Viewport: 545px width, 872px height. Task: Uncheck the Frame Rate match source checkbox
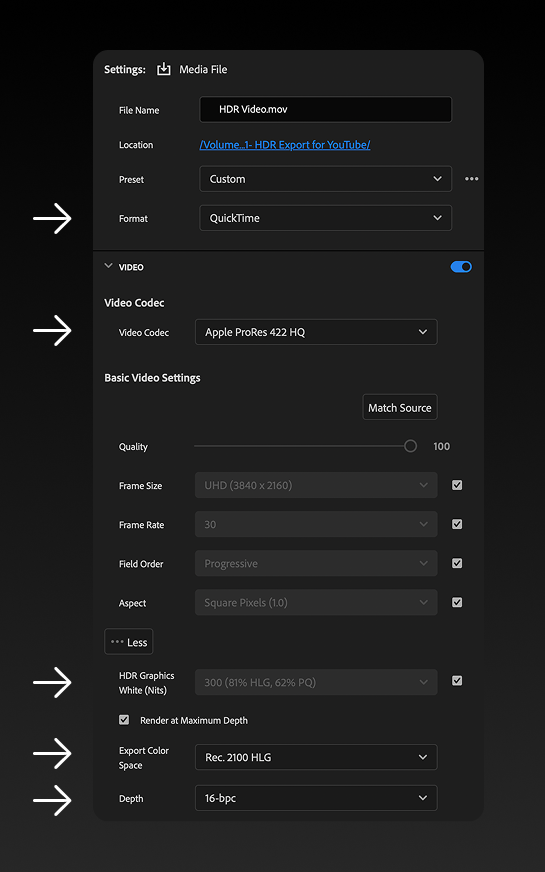click(457, 524)
